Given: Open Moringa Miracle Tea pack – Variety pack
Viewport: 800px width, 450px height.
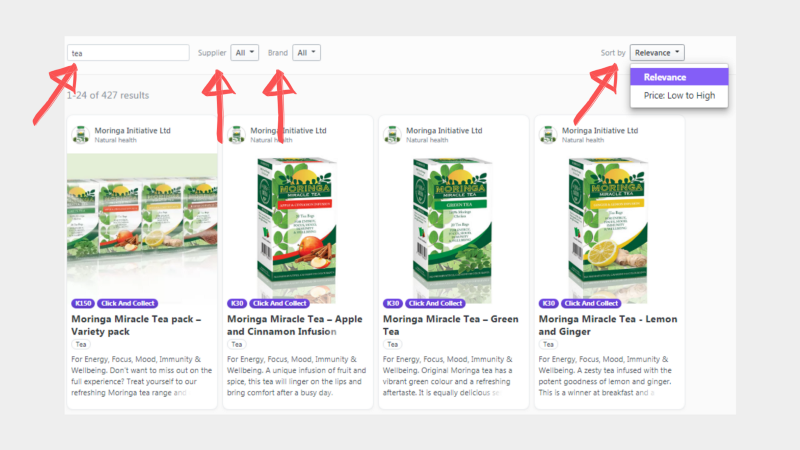Looking at the screenshot, I should (136, 325).
